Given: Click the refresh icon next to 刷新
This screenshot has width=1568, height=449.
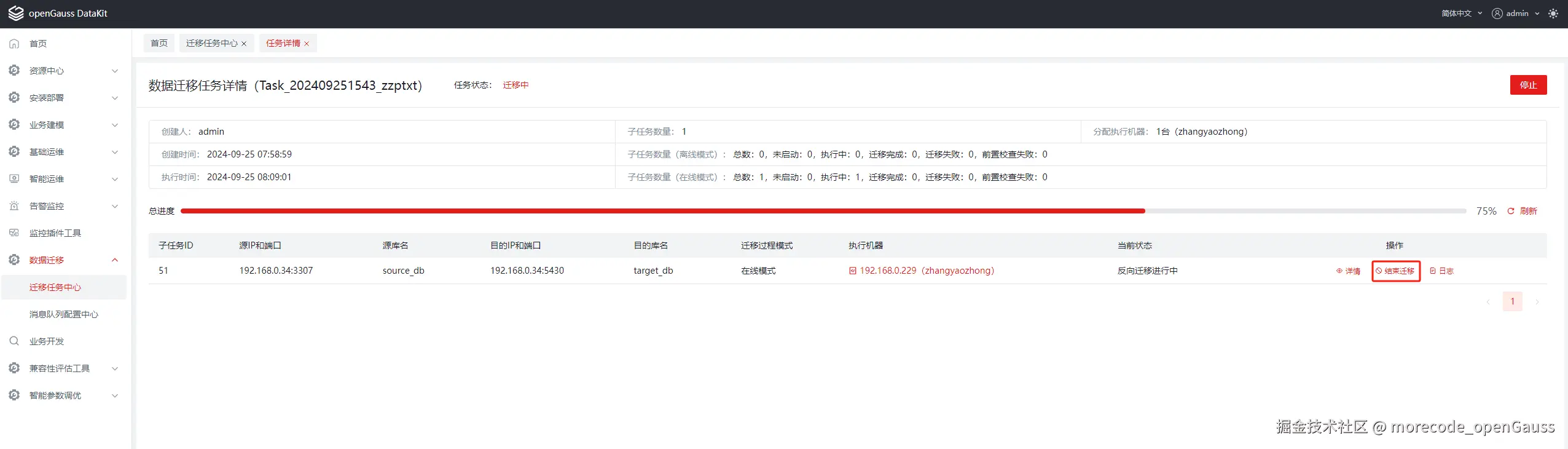Looking at the screenshot, I should [1511, 211].
